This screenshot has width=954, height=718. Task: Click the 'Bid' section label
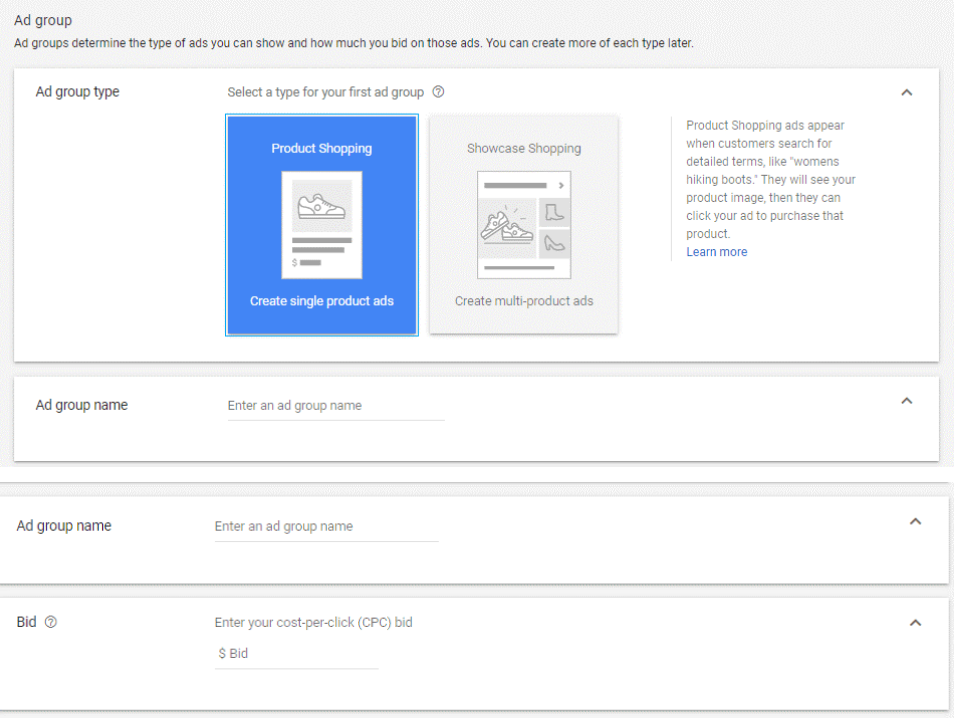[x=26, y=622]
